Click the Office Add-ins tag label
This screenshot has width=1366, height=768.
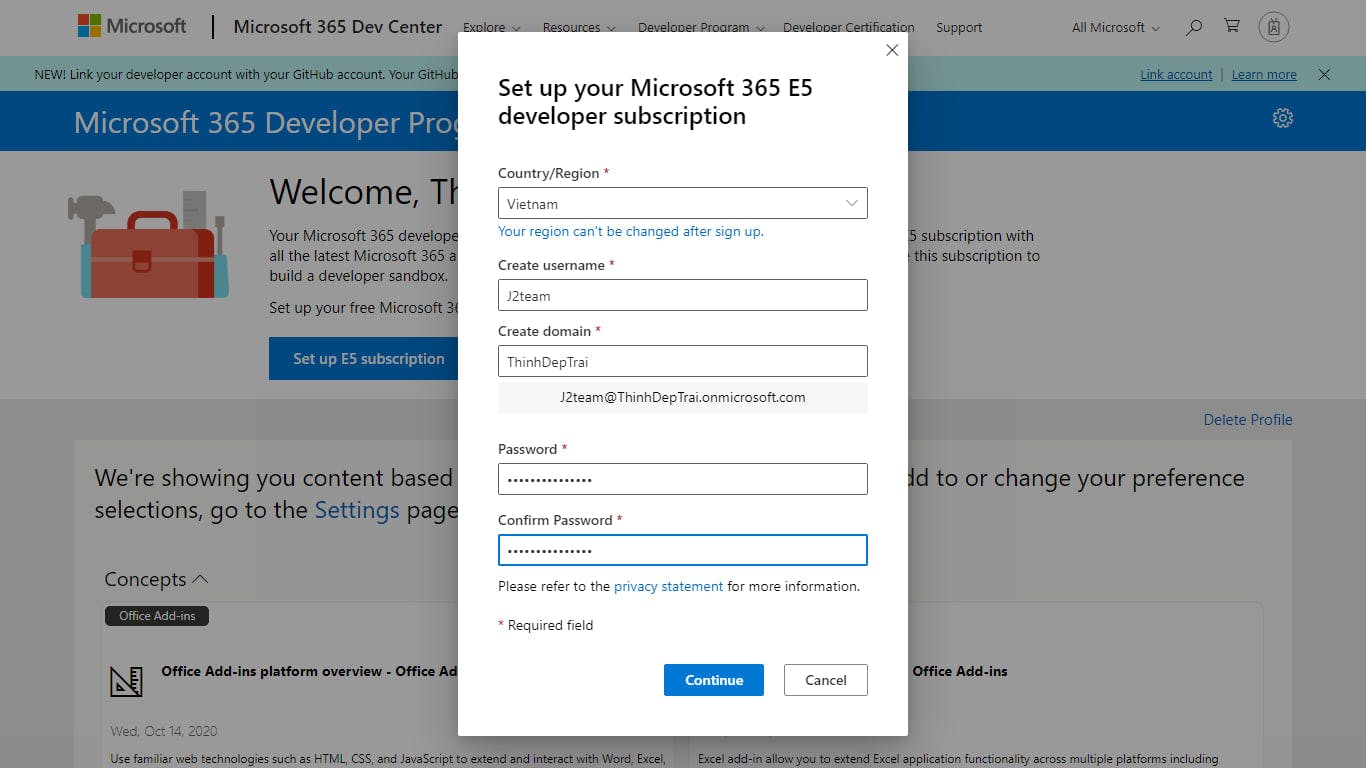click(x=157, y=616)
